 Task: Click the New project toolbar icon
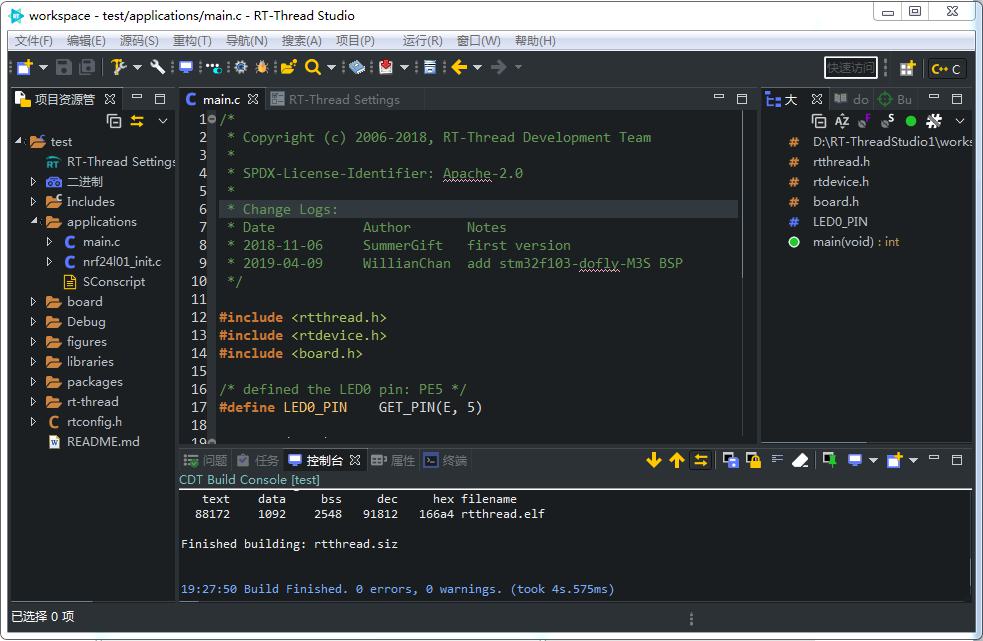[24, 67]
